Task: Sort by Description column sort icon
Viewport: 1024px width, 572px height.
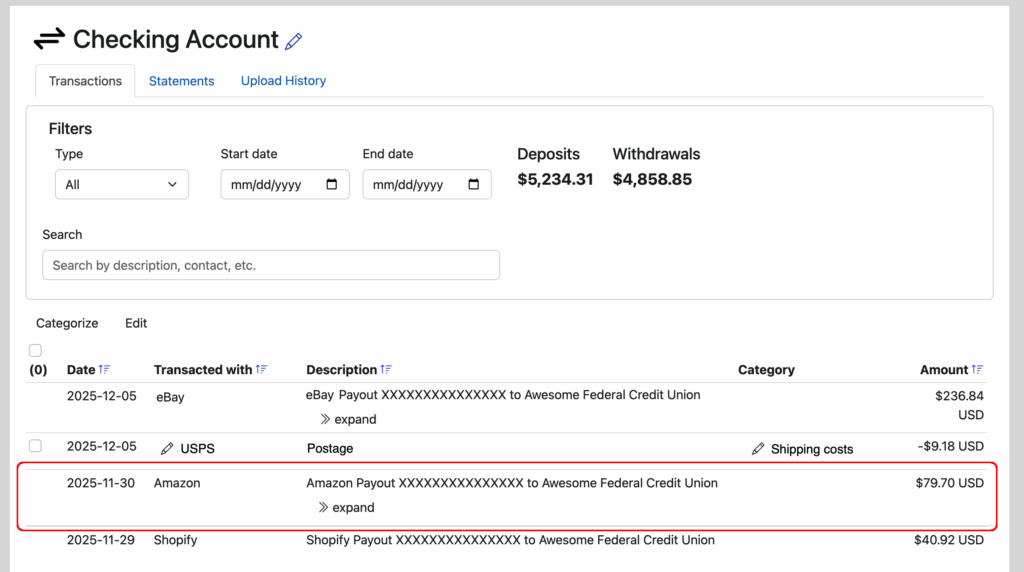Action: pyautogui.click(x=387, y=370)
